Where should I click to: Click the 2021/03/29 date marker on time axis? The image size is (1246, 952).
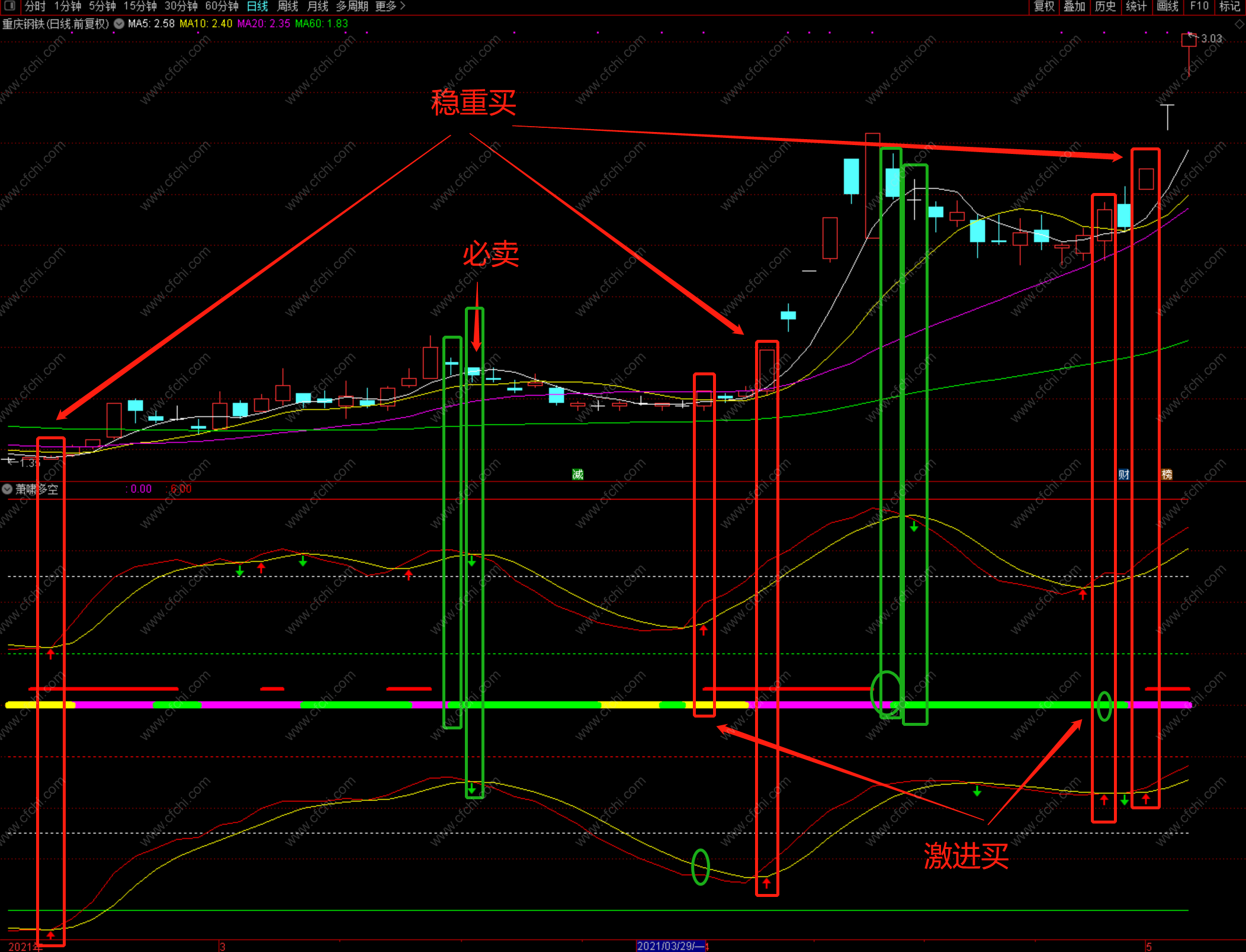(671, 945)
